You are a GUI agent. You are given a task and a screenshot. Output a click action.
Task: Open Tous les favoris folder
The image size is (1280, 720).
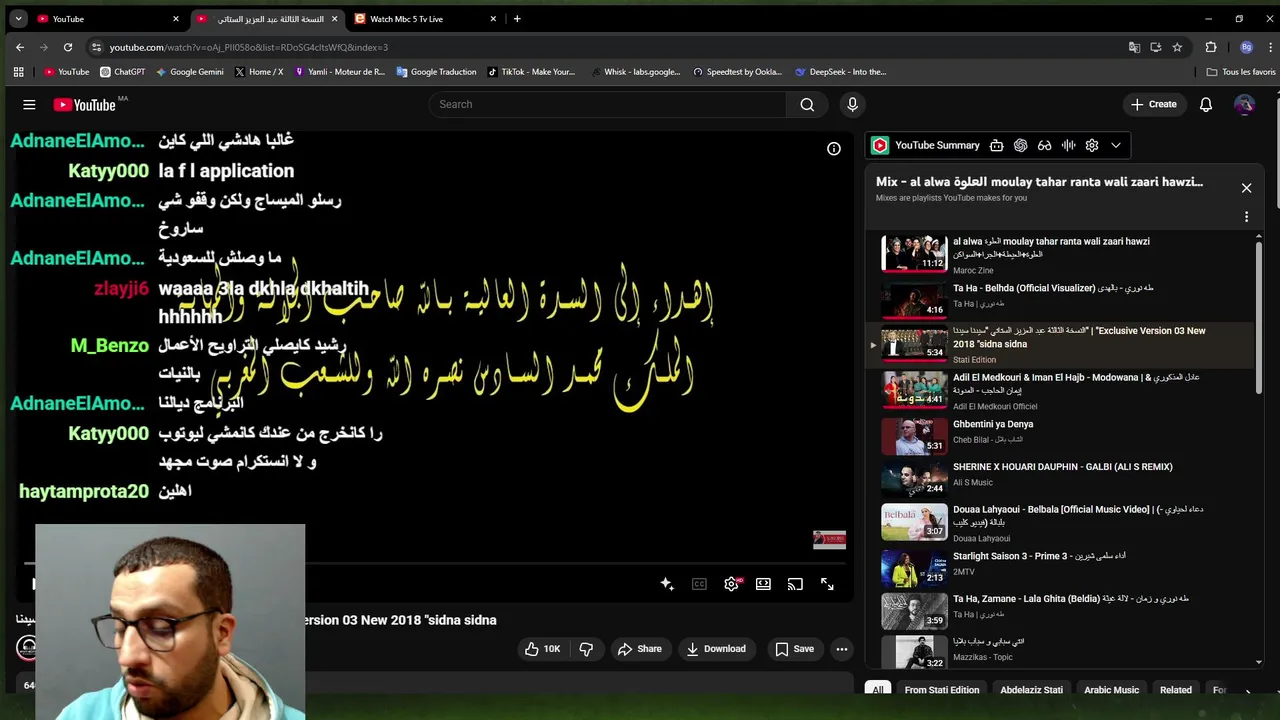click(x=1241, y=72)
